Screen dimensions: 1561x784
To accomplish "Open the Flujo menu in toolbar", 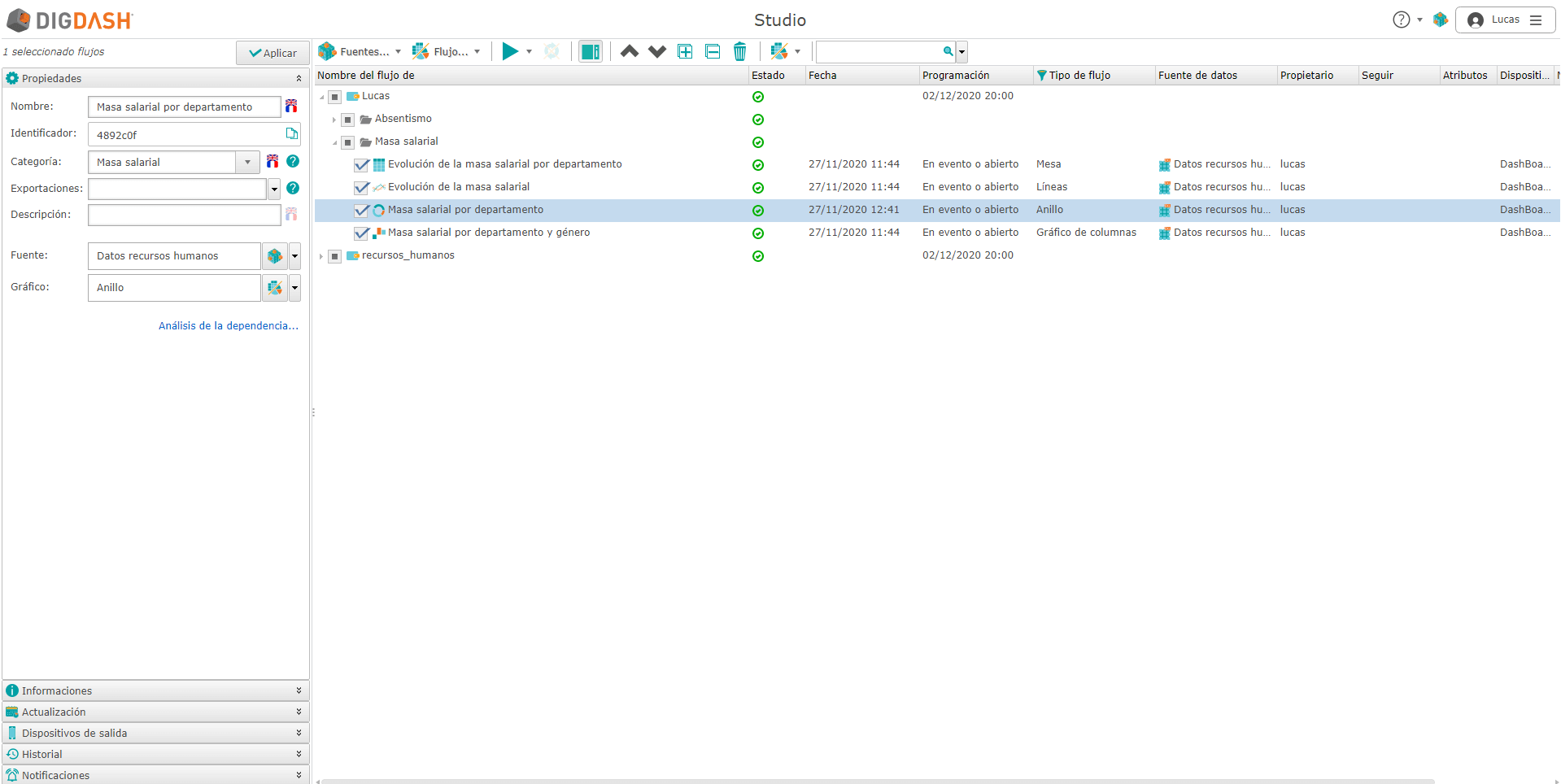I will click(446, 52).
